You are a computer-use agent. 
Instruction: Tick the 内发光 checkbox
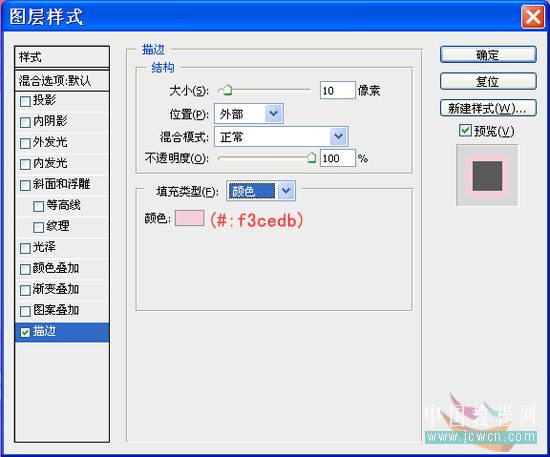click(25, 164)
